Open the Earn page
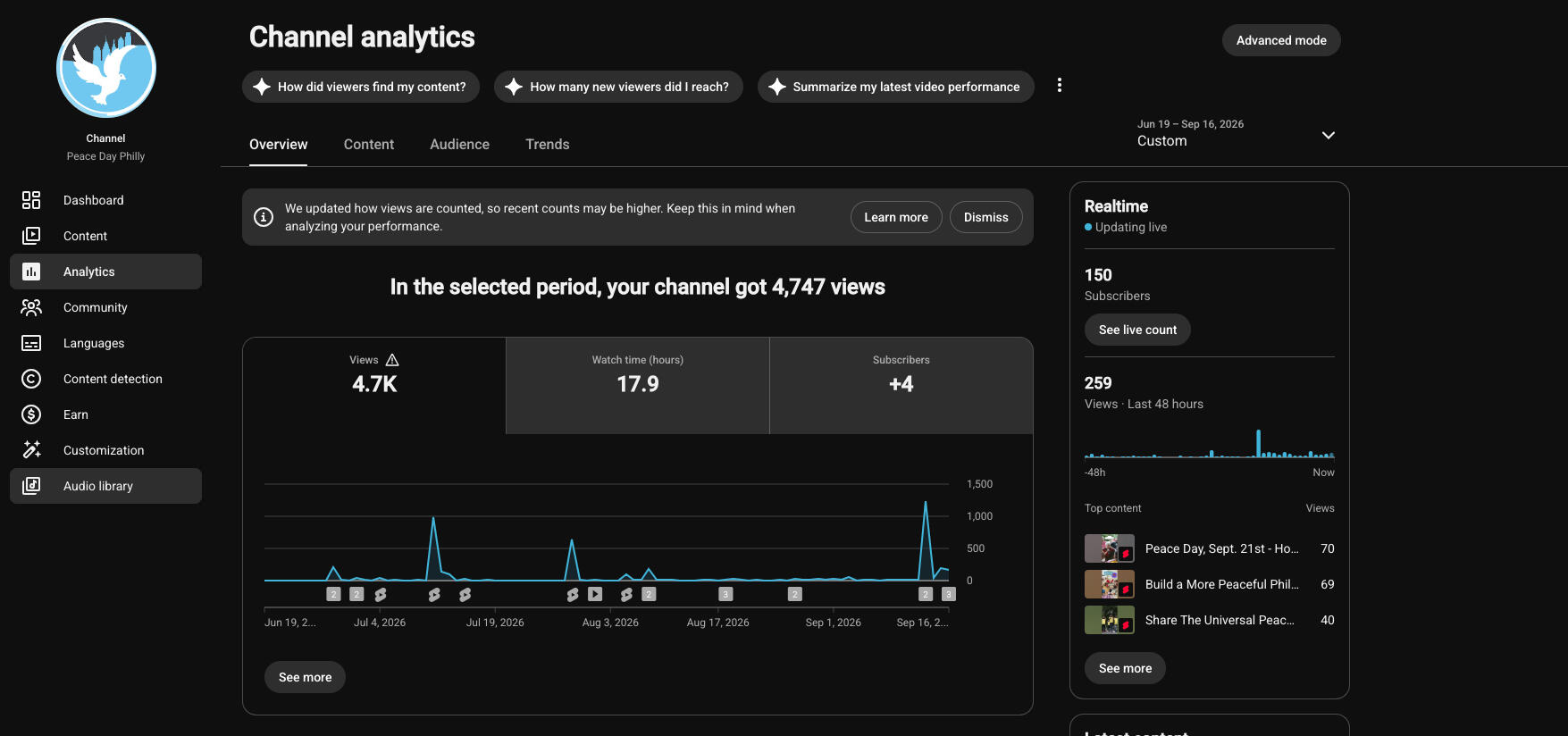The width and height of the screenshot is (1568, 736). coord(105,414)
